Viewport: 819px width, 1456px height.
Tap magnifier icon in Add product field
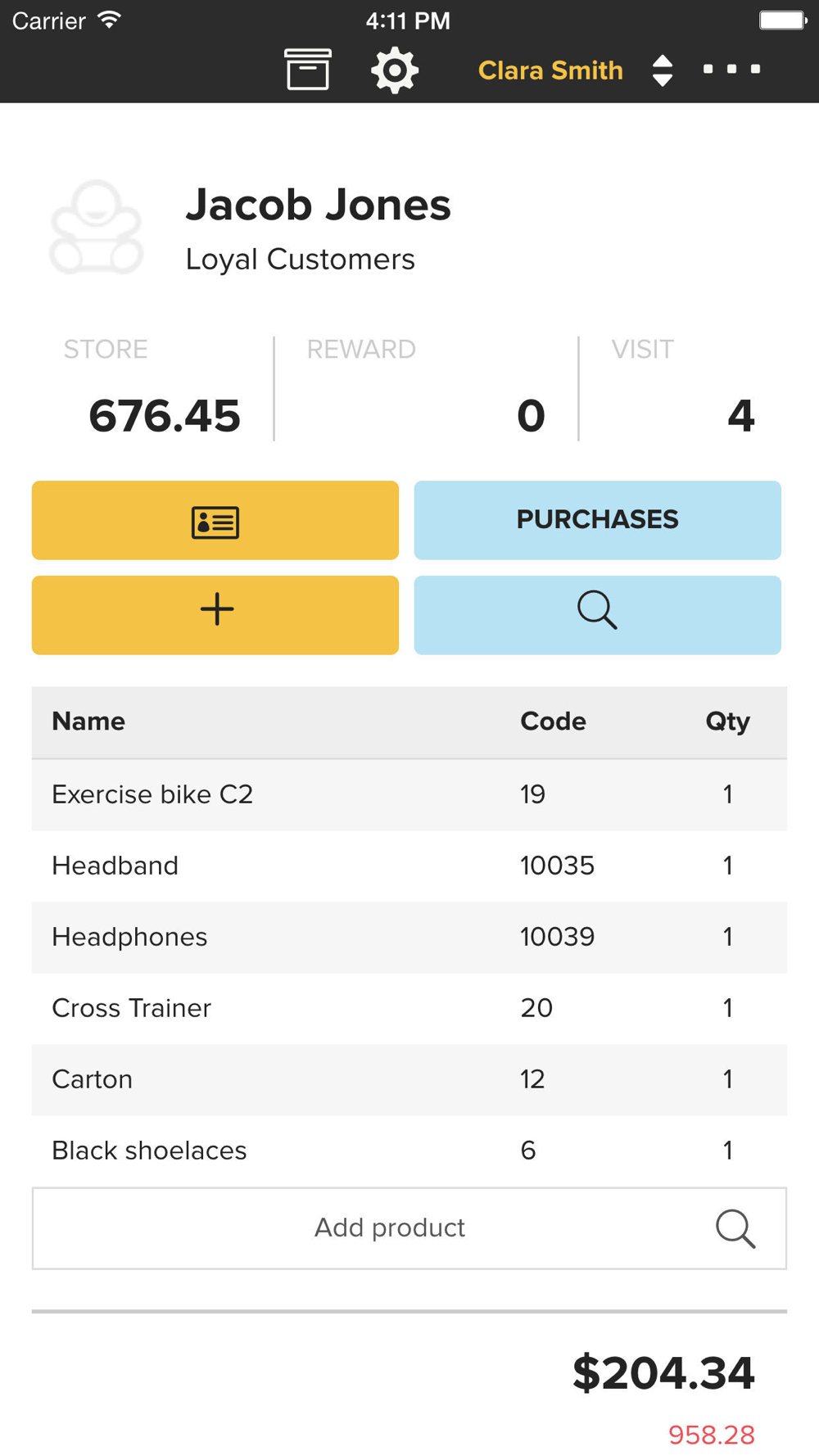[x=735, y=1228]
